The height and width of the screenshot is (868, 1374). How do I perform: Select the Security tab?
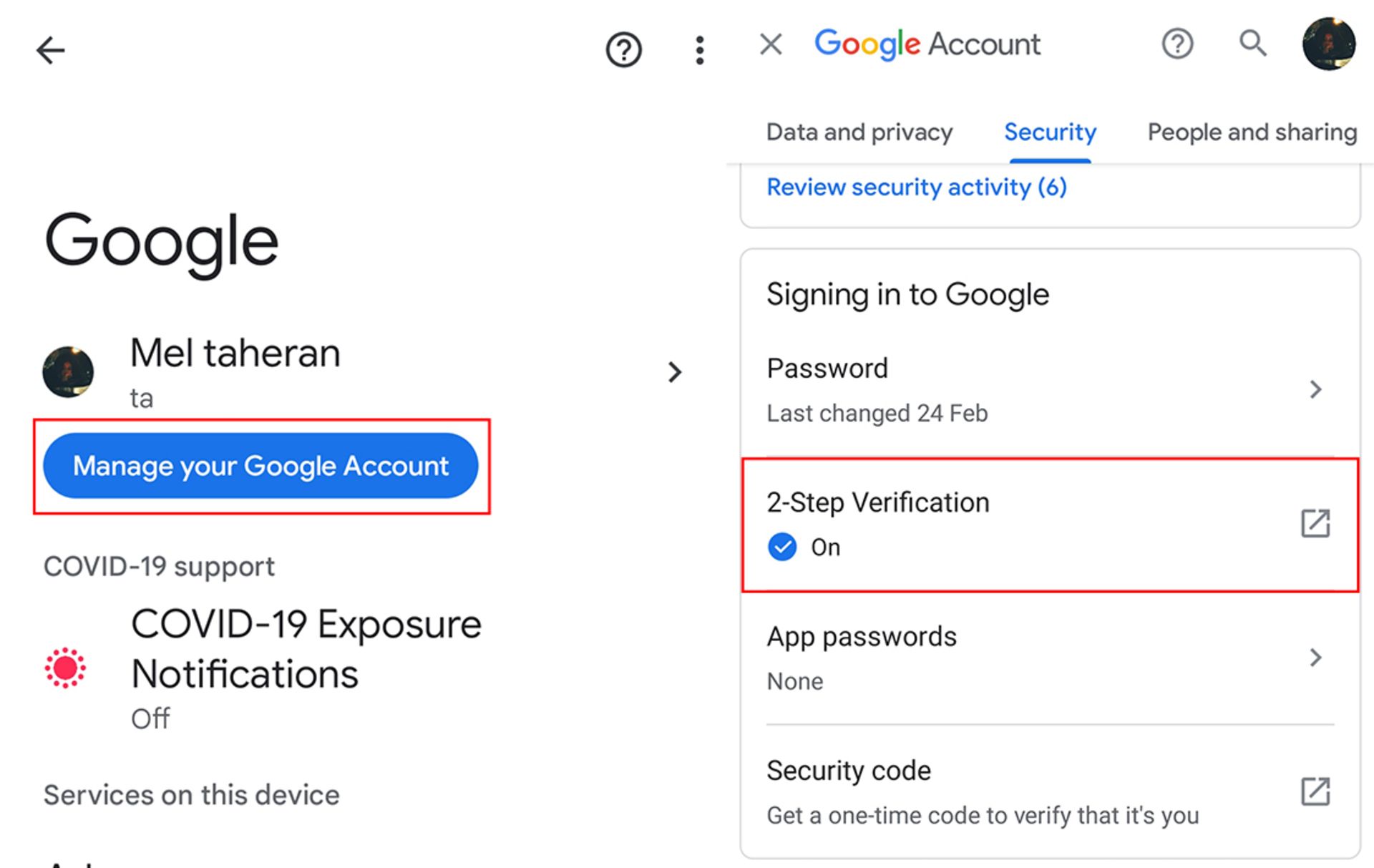point(1050,132)
